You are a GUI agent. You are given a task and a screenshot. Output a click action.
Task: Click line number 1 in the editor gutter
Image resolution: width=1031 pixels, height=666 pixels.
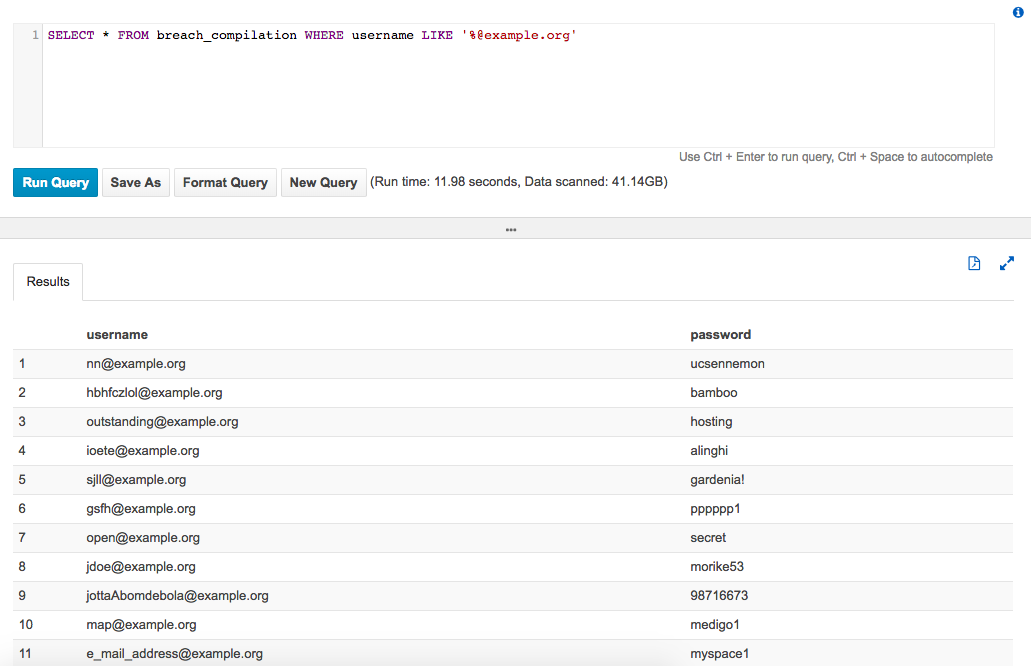tap(35, 35)
